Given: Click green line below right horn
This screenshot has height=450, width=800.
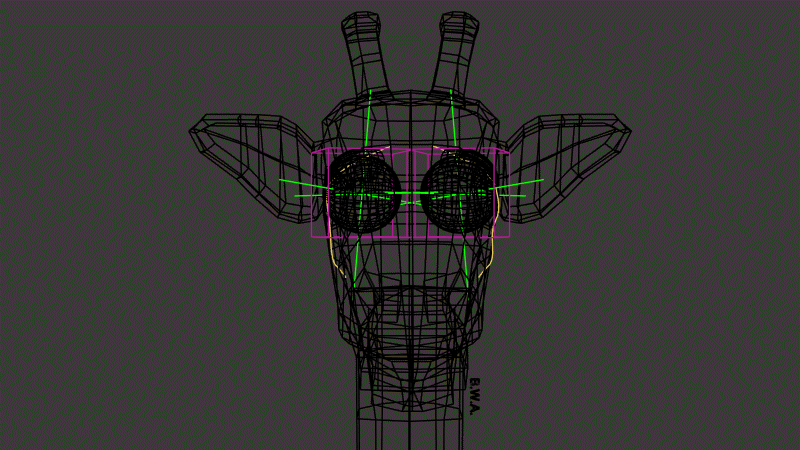Looking at the screenshot, I should point(453,118).
